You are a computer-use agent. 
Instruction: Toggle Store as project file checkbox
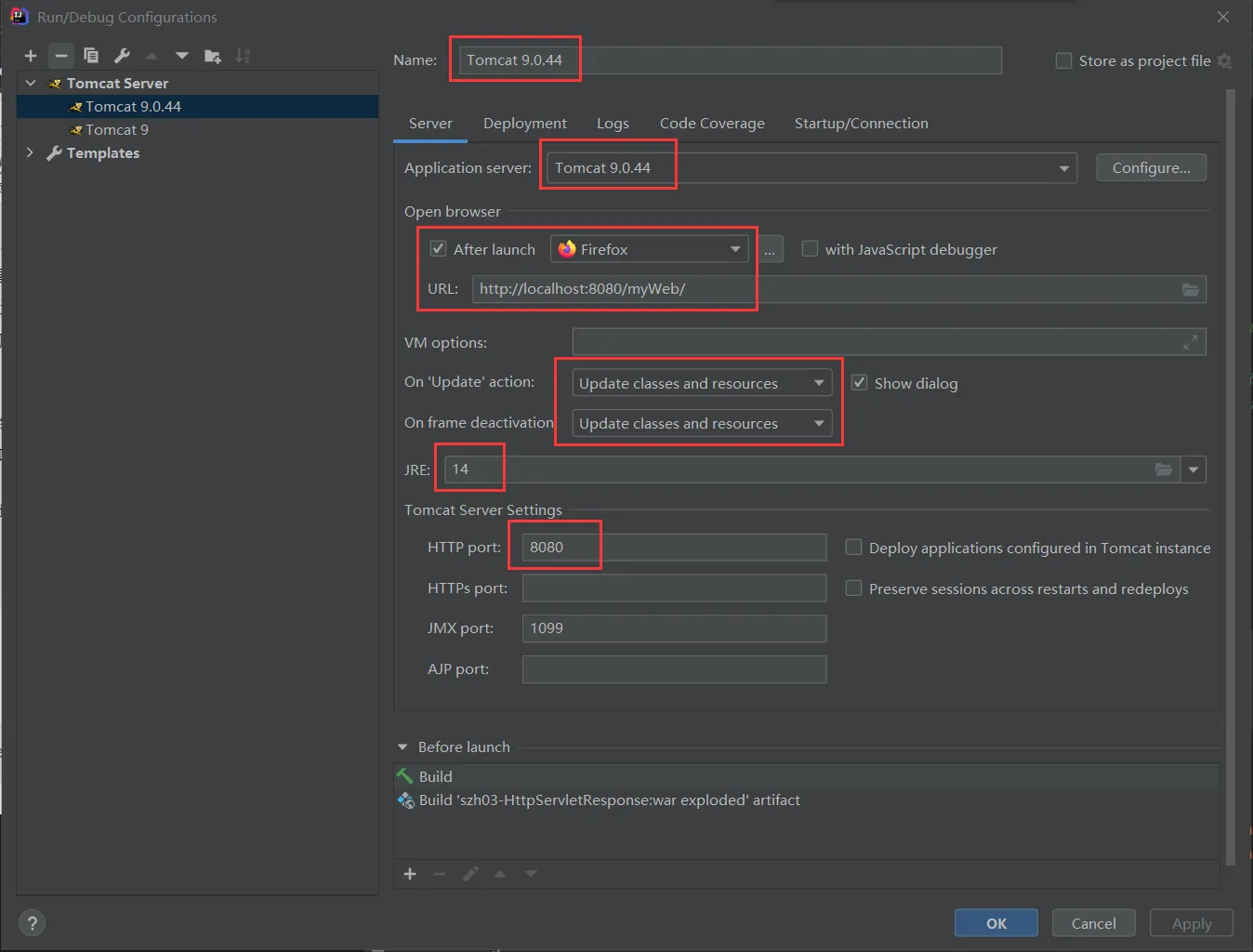click(1064, 61)
